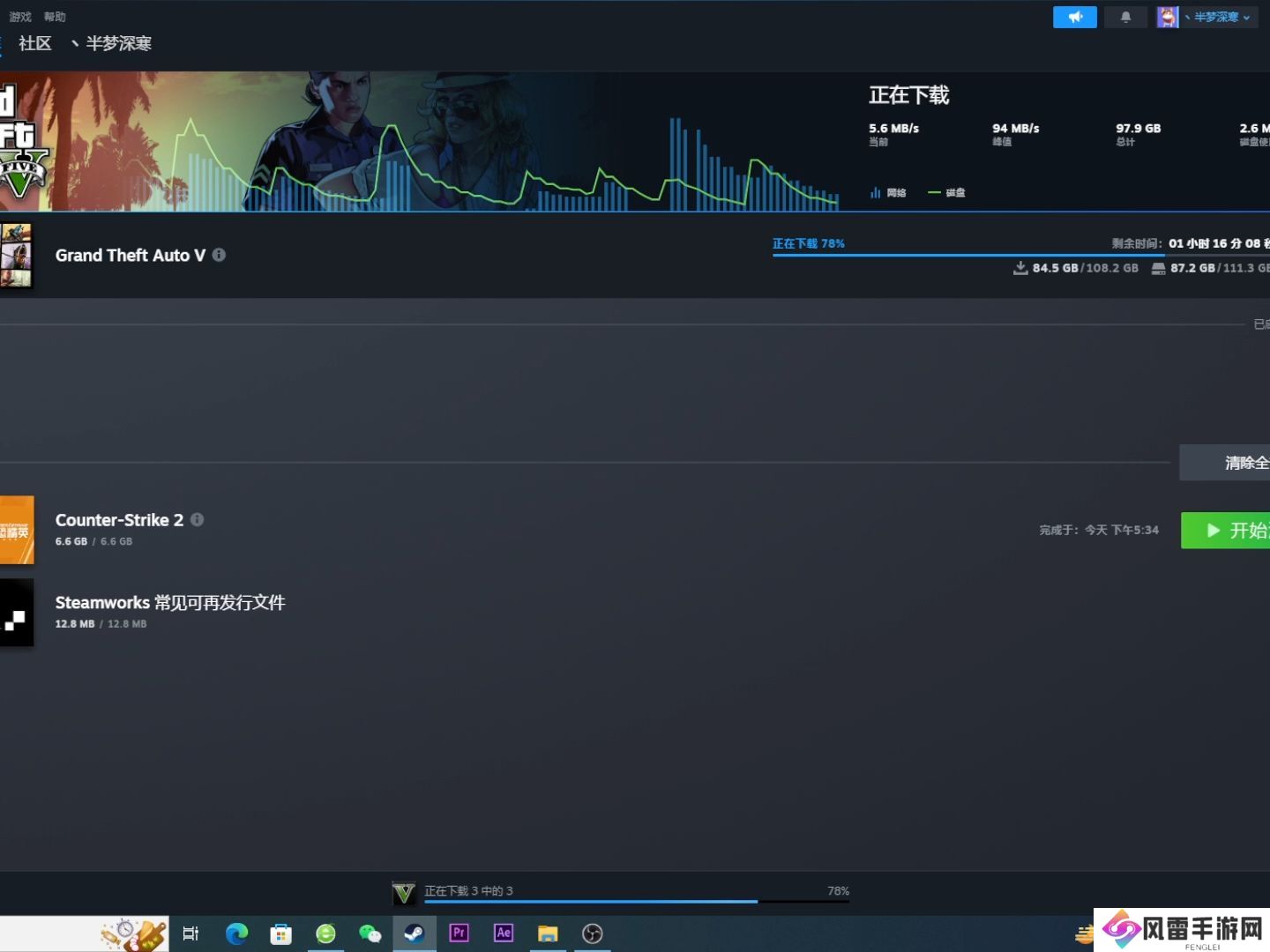Viewport: 1270px width, 952px height.
Task: Launch Adobe Premiere Pro from the taskbar
Action: [x=459, y=933]
